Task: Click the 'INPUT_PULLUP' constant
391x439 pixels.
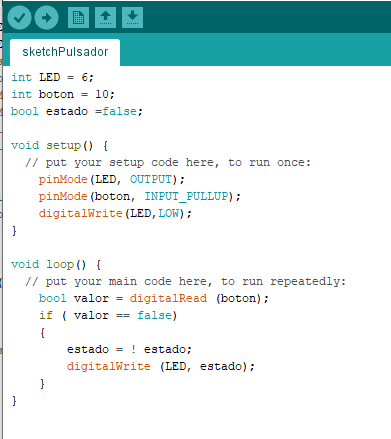Action: pos(186,196)
